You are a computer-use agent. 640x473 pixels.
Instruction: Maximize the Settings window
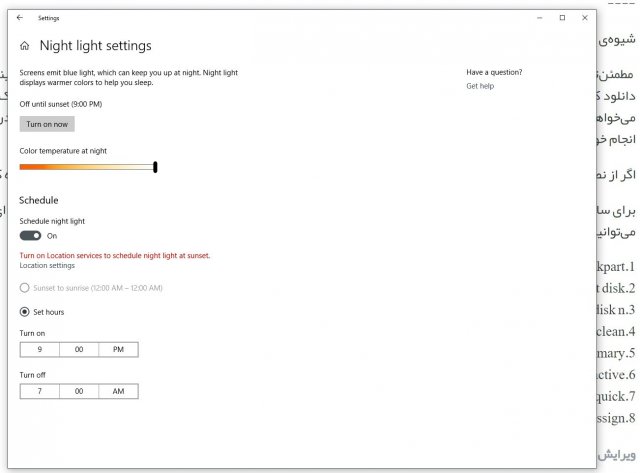tap(562, 18)
